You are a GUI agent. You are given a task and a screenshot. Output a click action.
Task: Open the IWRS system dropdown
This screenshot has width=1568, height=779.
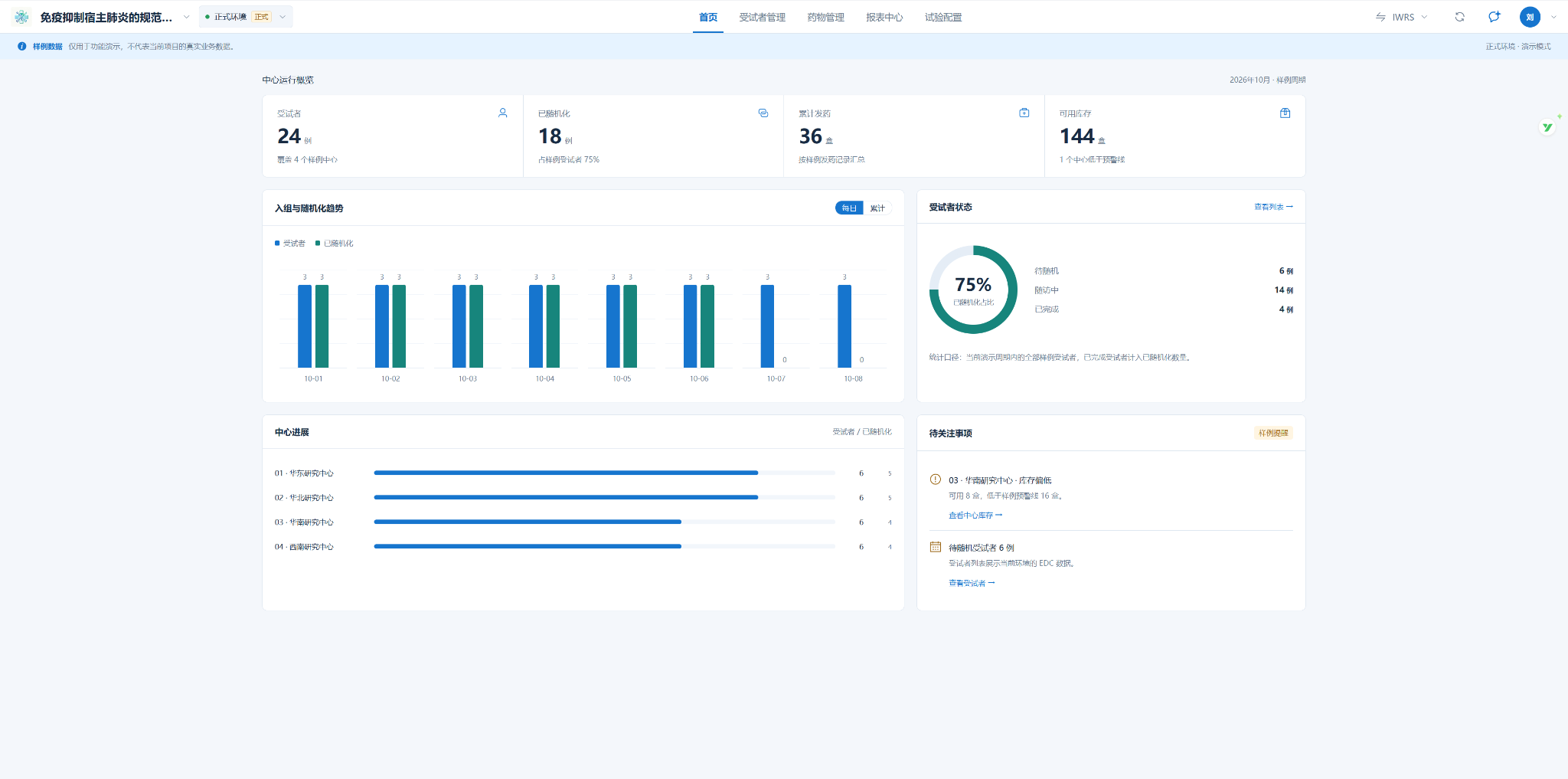click(1402, 17)
